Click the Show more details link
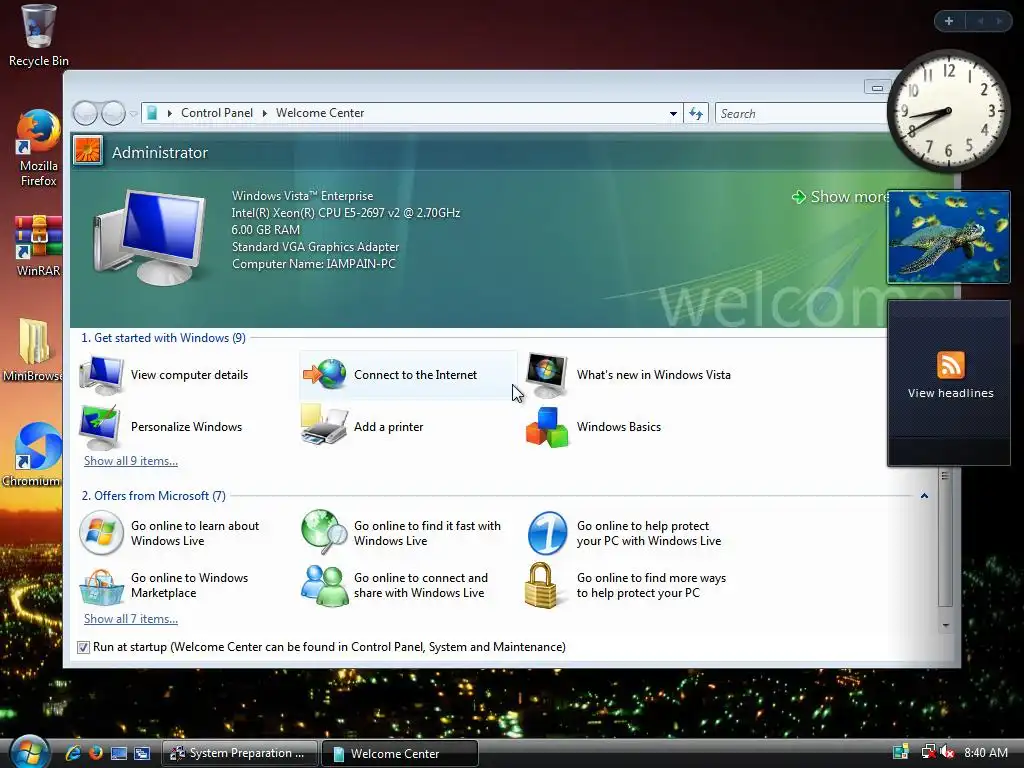Viewport: 1024px width, 768px height. [x=841, y=197]
